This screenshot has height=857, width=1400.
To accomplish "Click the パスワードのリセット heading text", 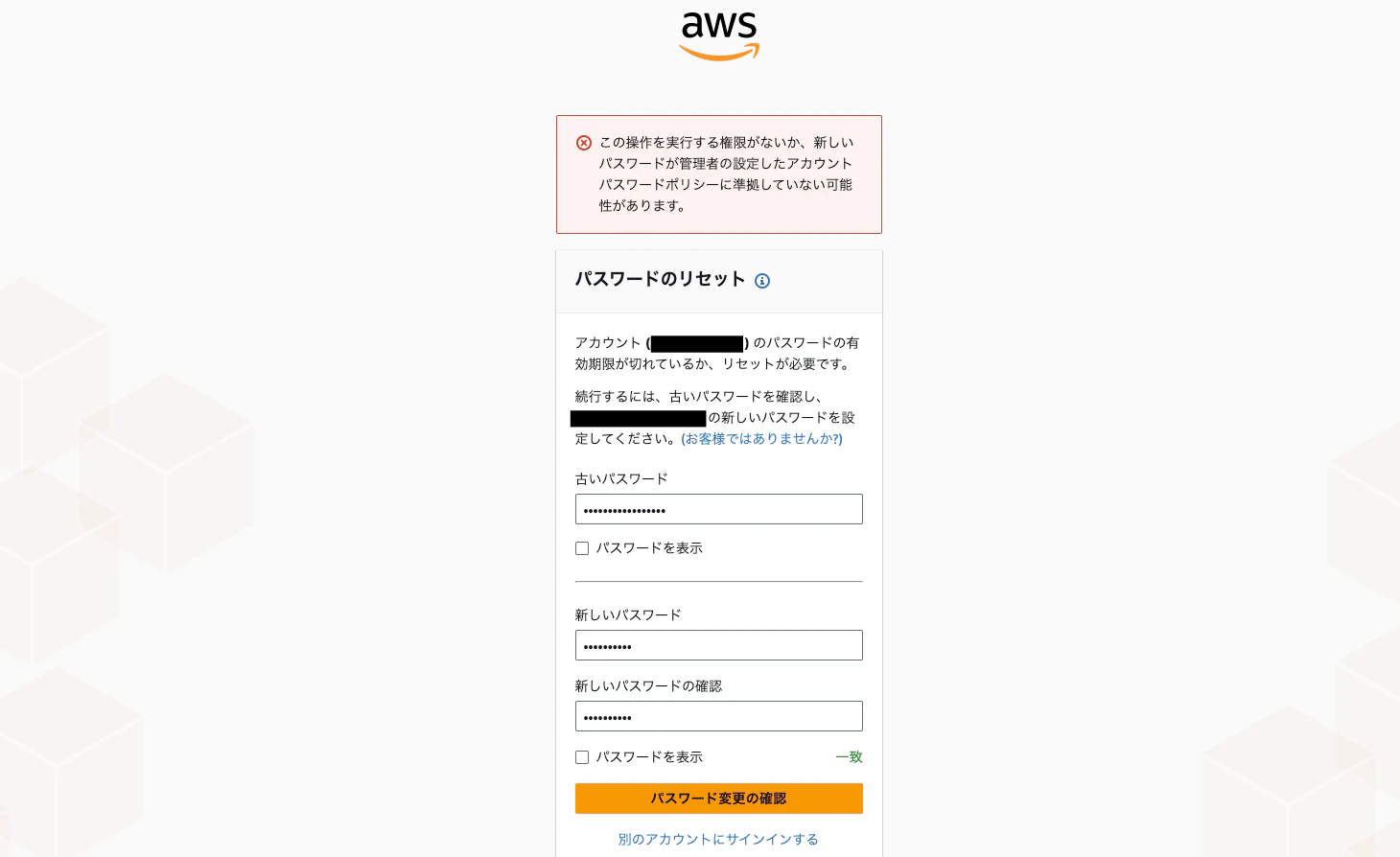I will pyautogui.click(x=660, y=279).
